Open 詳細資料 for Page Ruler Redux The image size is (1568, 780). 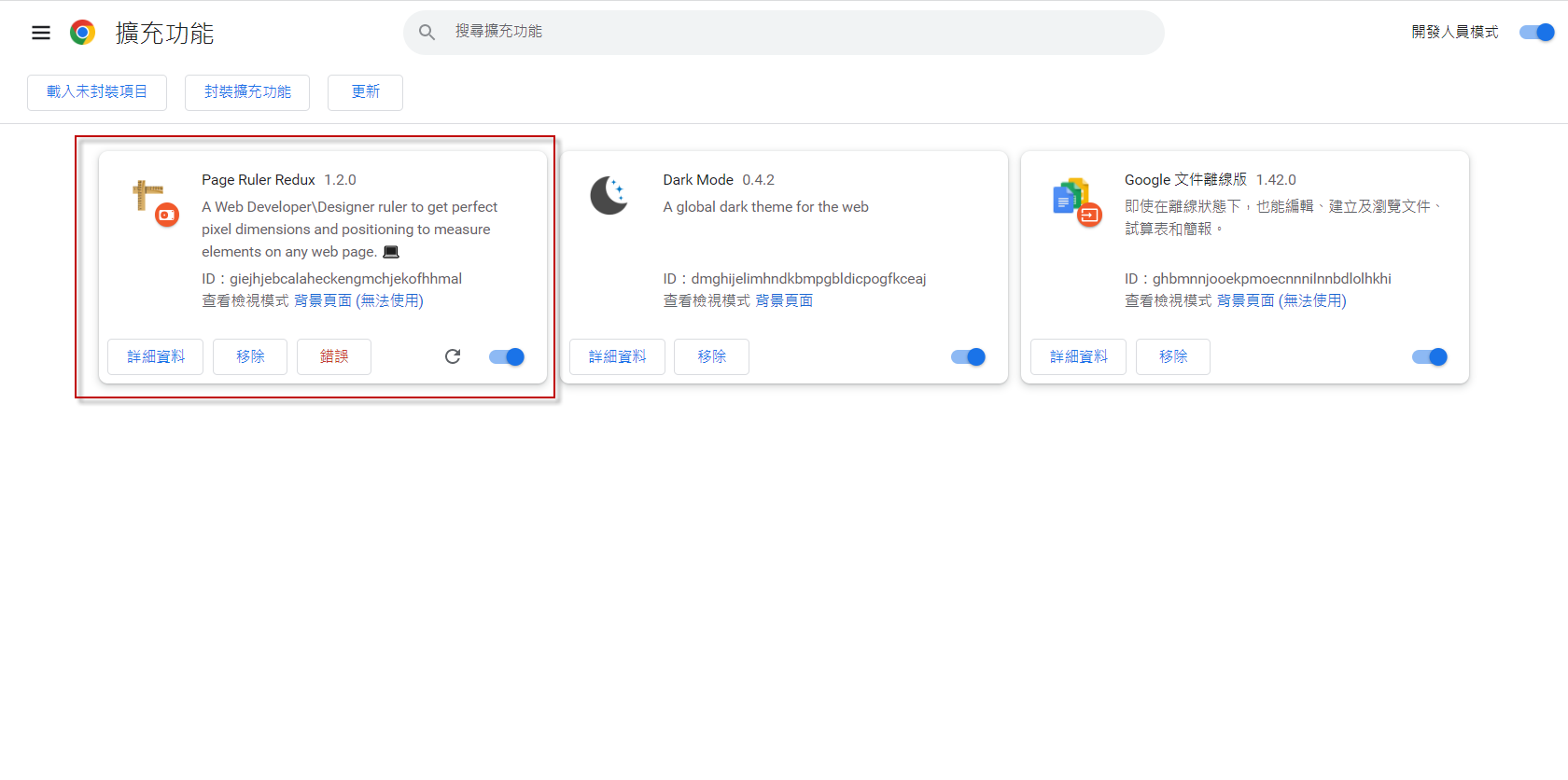[x=156, y=356]
